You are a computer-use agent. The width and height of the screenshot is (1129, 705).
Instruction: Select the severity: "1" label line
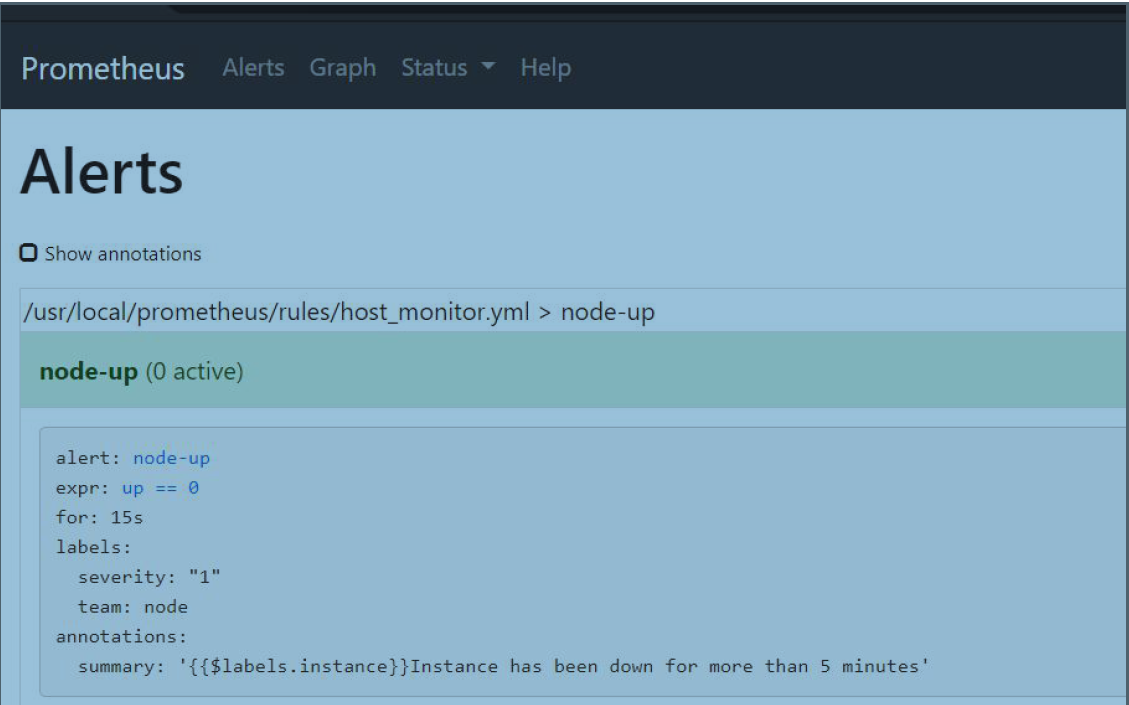coord(149,577)
